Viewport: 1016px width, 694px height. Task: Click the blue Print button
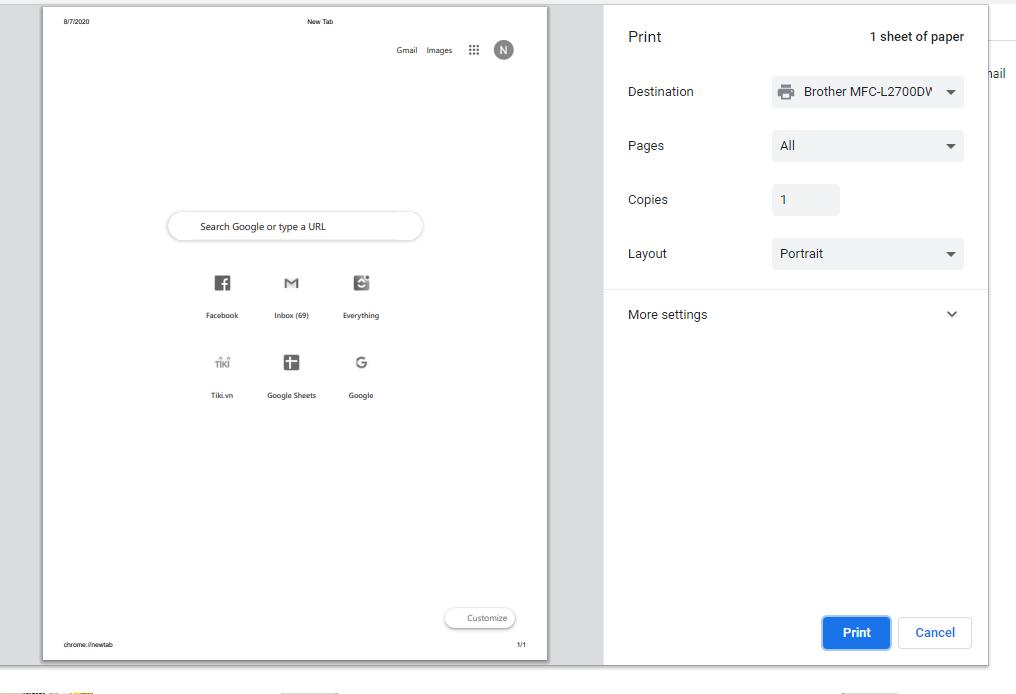(856, 632)
